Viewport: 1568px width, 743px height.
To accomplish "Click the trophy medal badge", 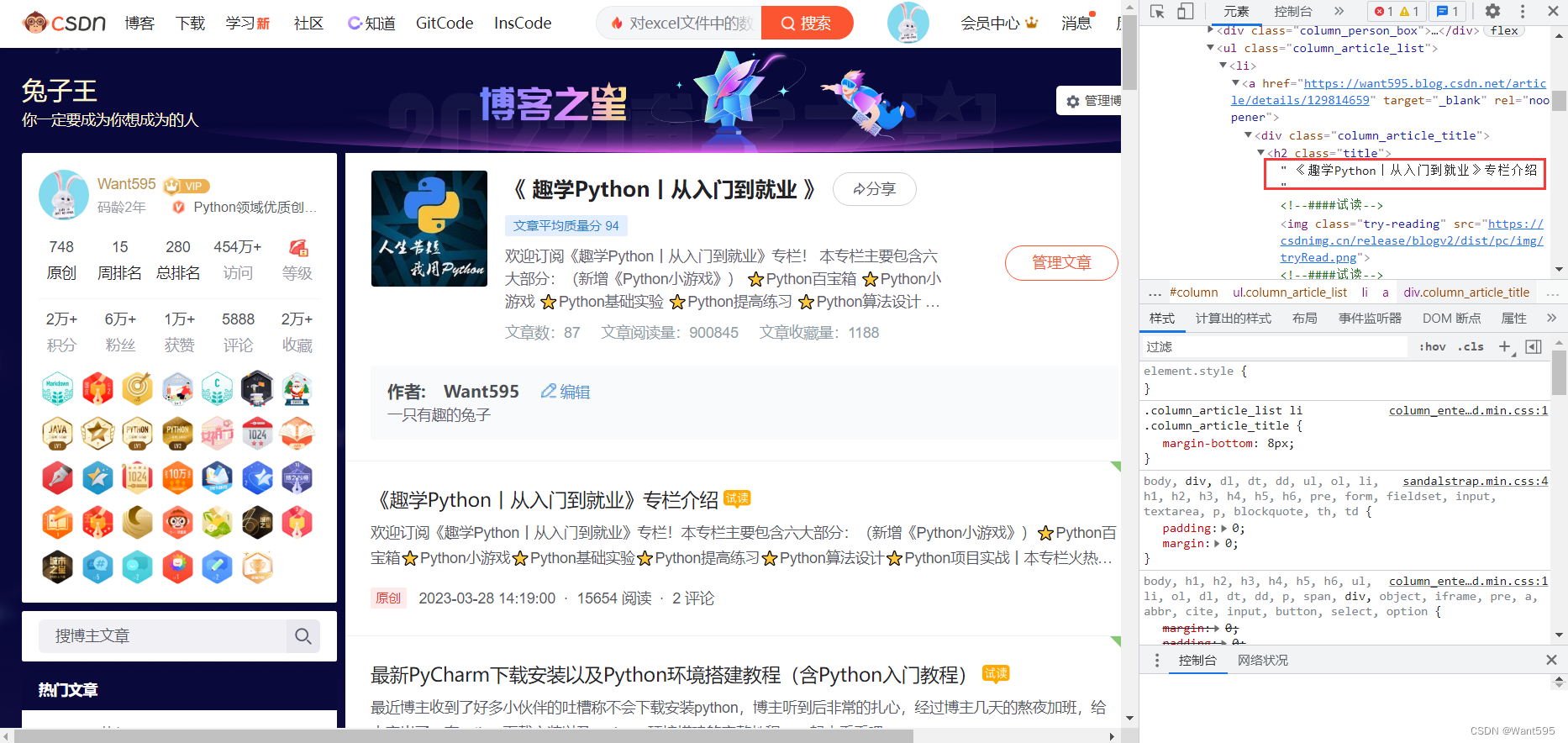I will (x=257, y=566).
